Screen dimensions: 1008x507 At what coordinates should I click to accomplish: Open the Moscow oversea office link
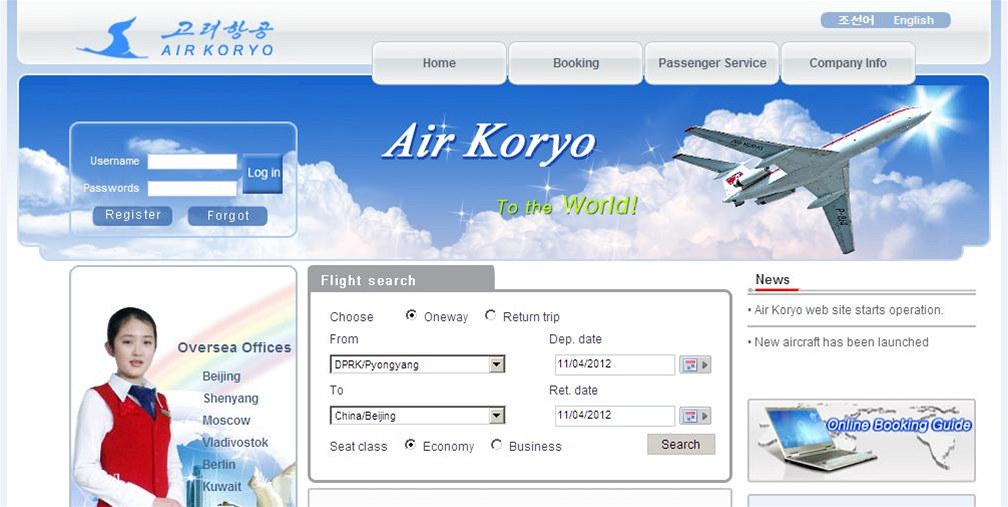tap(226, 421)
